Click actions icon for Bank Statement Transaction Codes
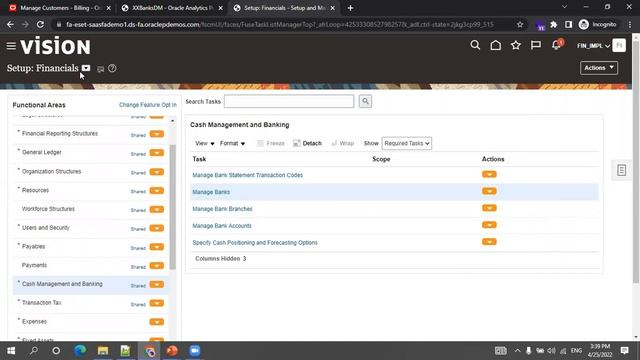The image size is (640, 360). [489, 175]
